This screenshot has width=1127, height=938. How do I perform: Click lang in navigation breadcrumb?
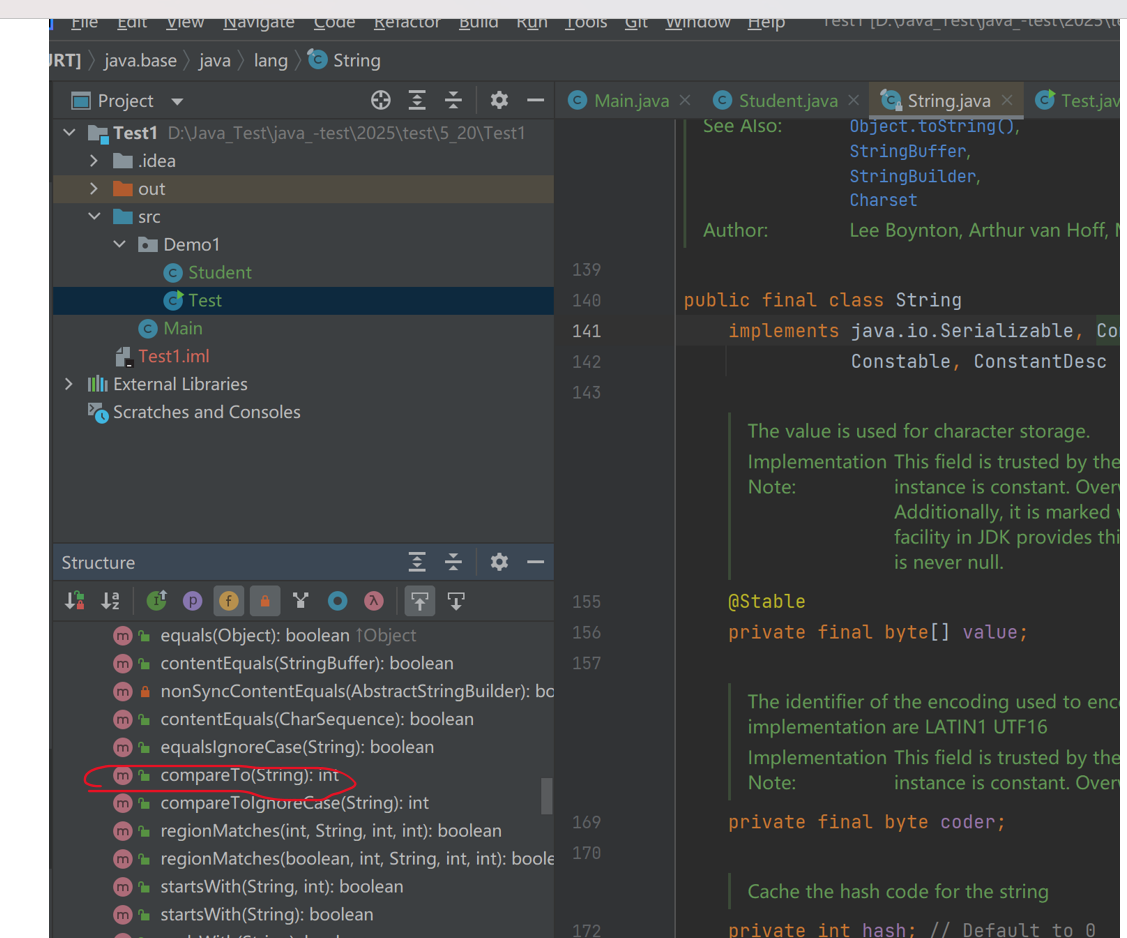[x=270, y=61]
